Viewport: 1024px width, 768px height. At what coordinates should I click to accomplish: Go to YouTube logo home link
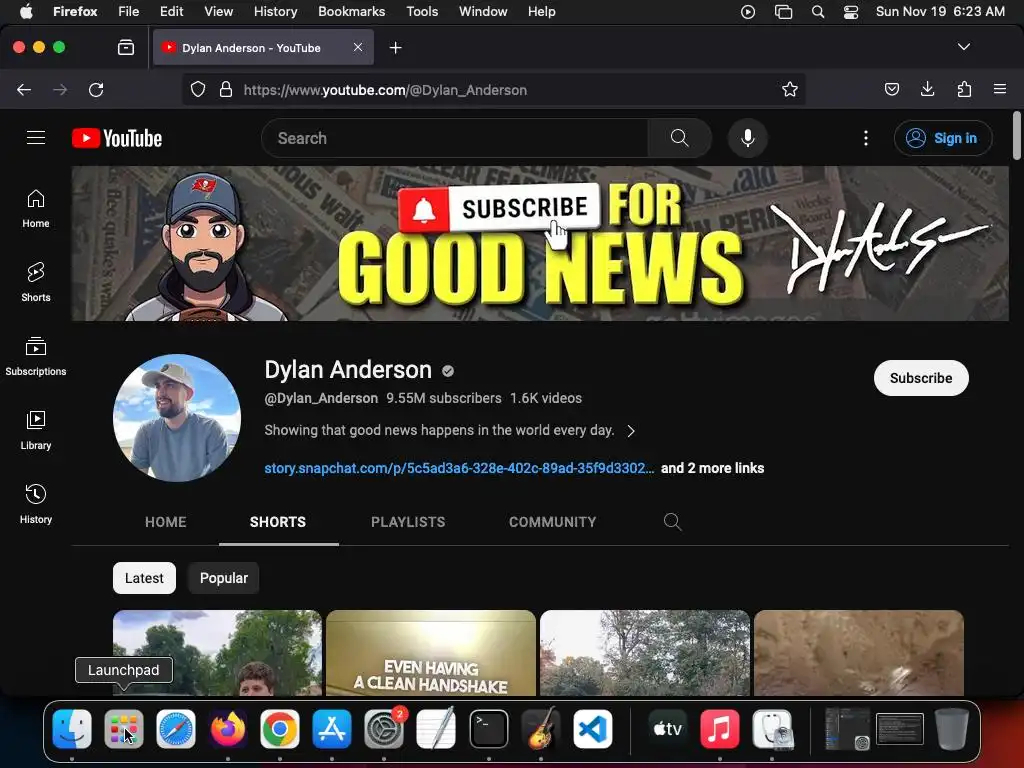[x=117, y=138]
